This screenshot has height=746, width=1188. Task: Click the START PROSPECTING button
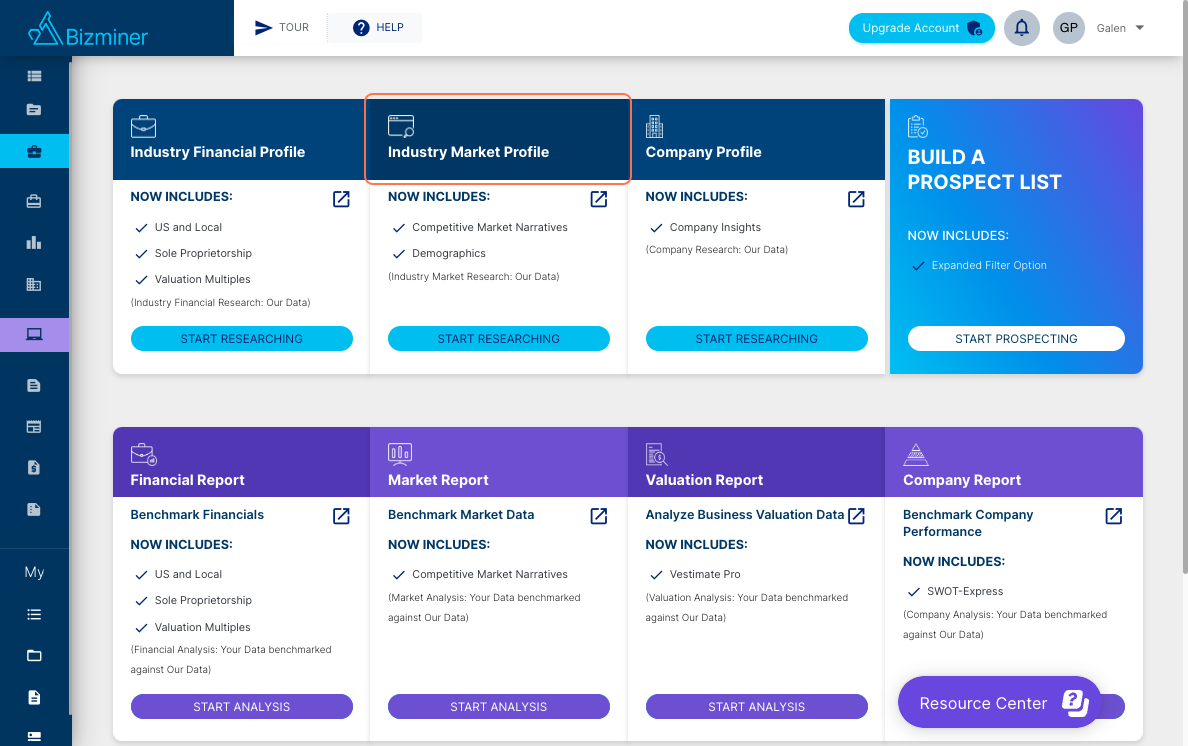click(x=1016, y=339)
